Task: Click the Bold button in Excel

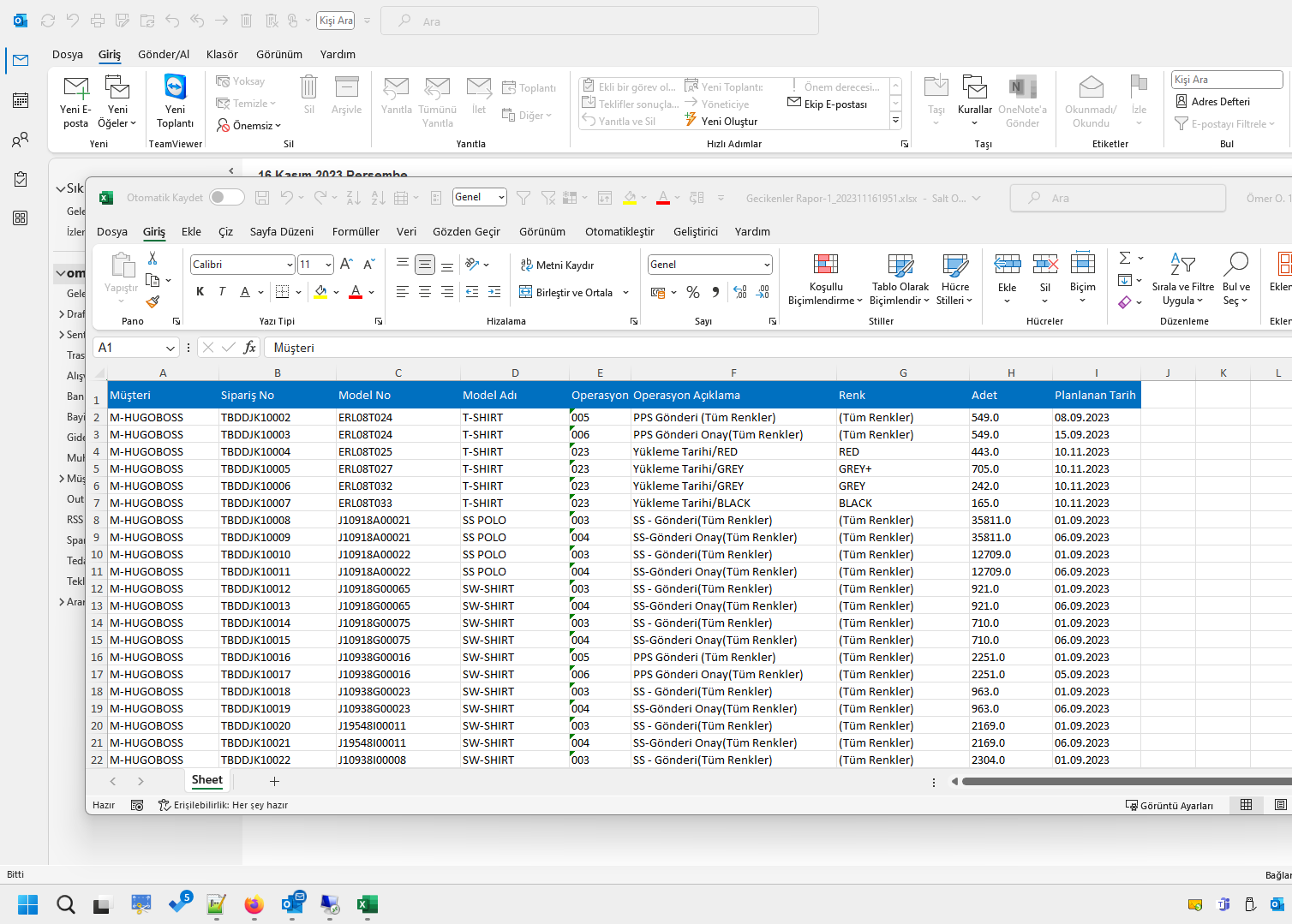Action: click(x=200, y=292)
